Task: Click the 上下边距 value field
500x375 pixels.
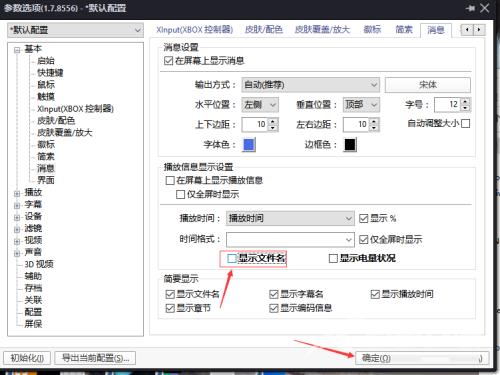Action: [x=255, y=125]
